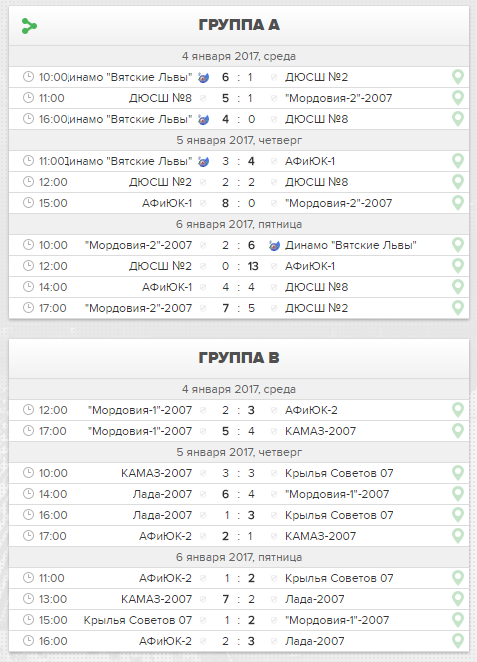
Task: Open team АФиЮК-1 in the 3:4 match
Action: click(x=310, y=161)
